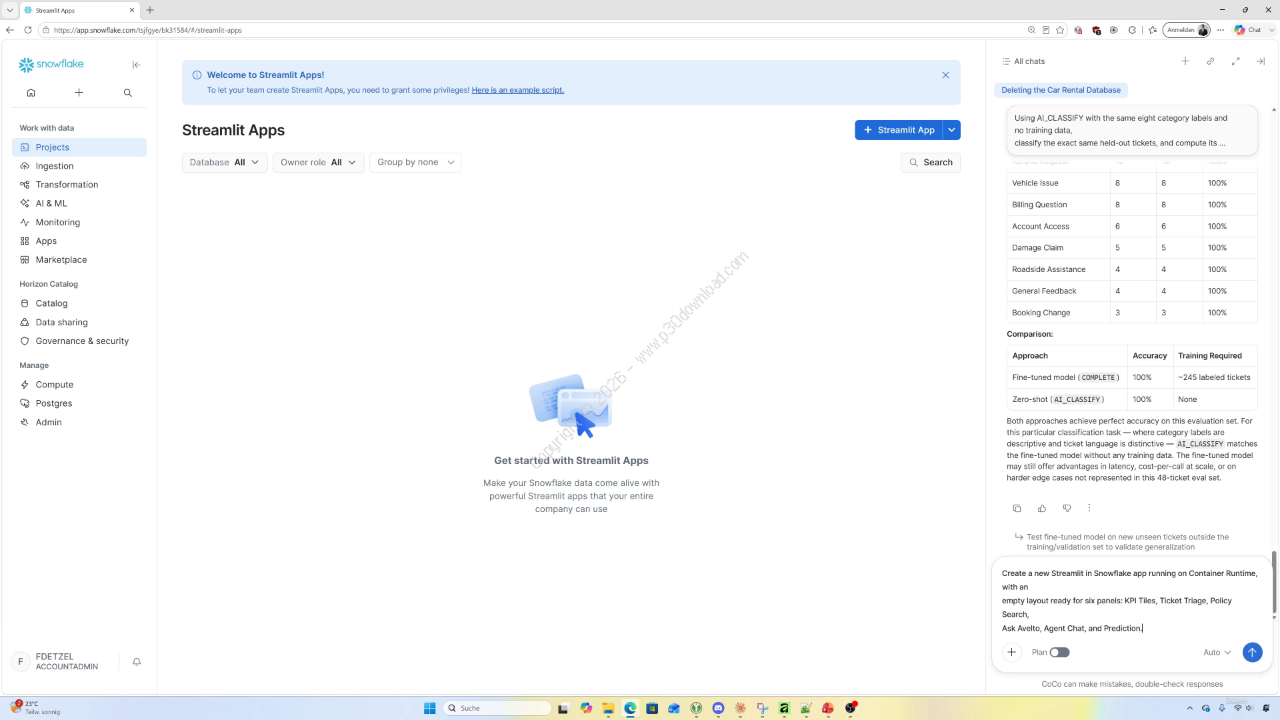The image size is (1280, 720).
Task: Click the blue Streamlit App button
Action: [899, 130]
